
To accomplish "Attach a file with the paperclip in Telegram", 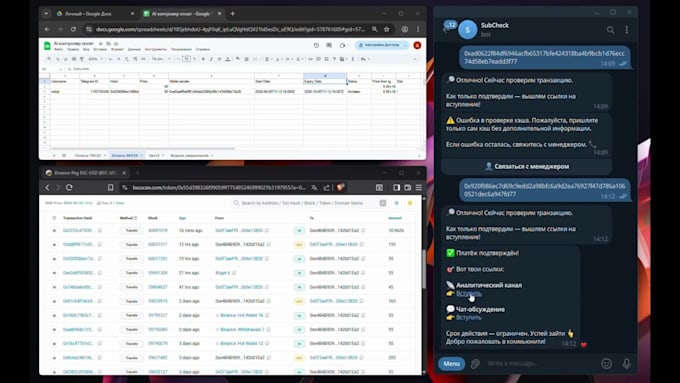I will pos(475,363).
